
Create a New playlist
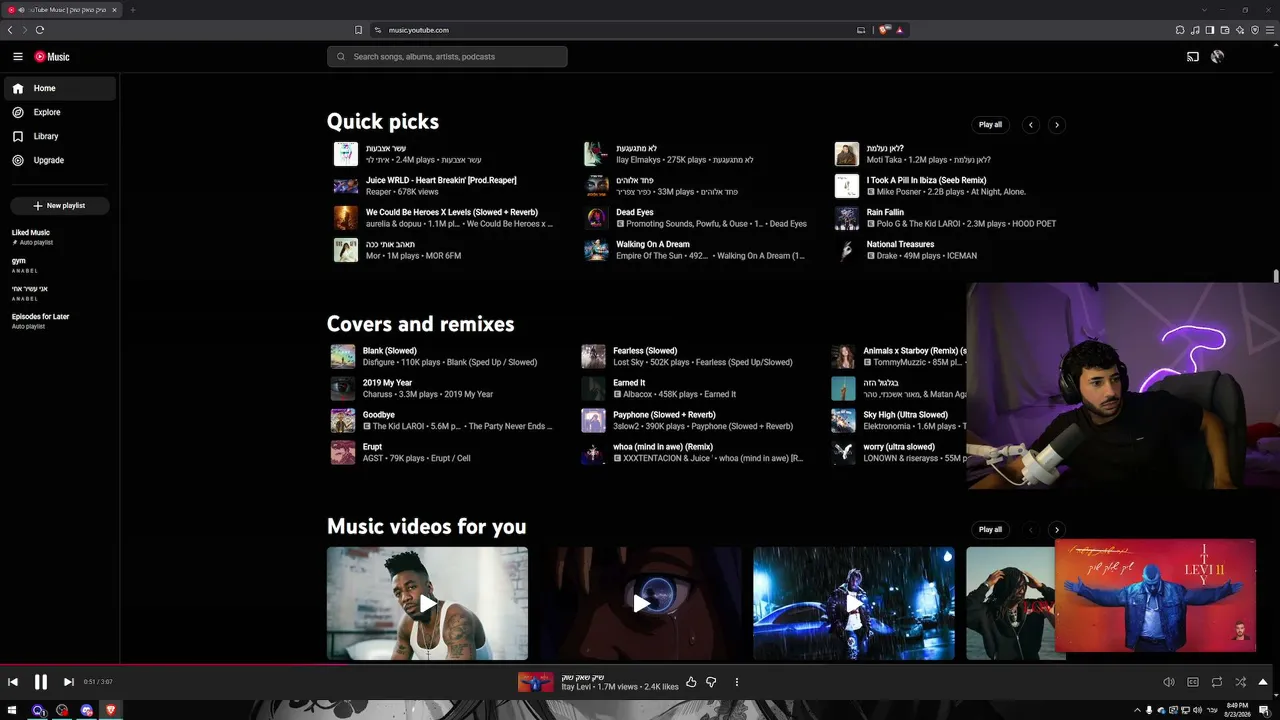(x=60, y=206)
